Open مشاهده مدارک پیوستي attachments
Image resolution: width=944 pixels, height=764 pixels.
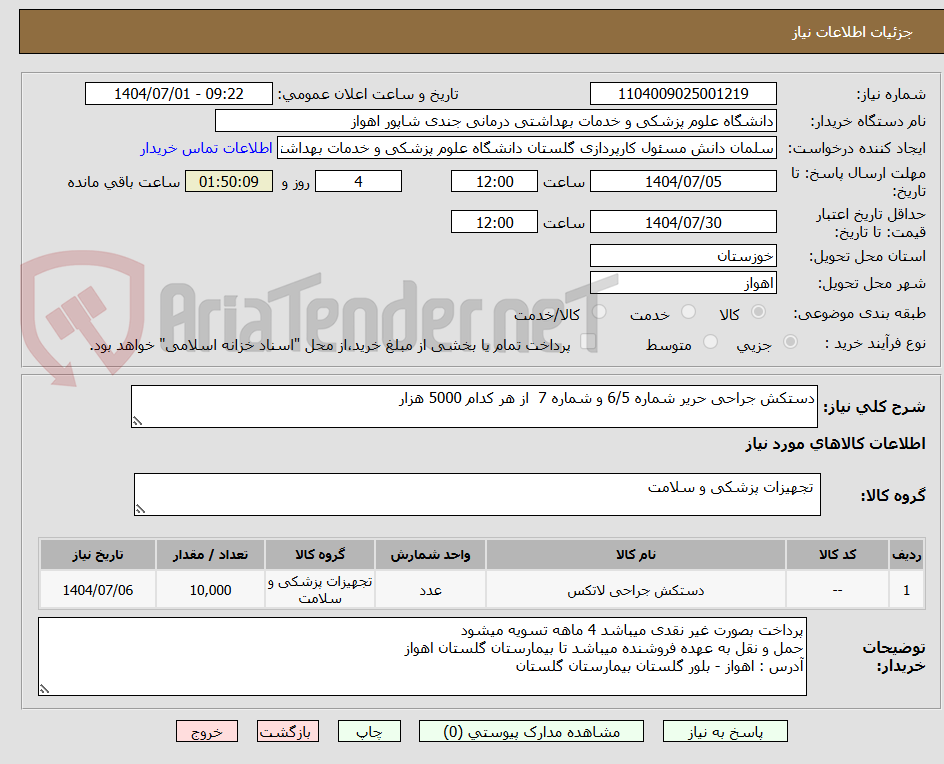(555, 731)
